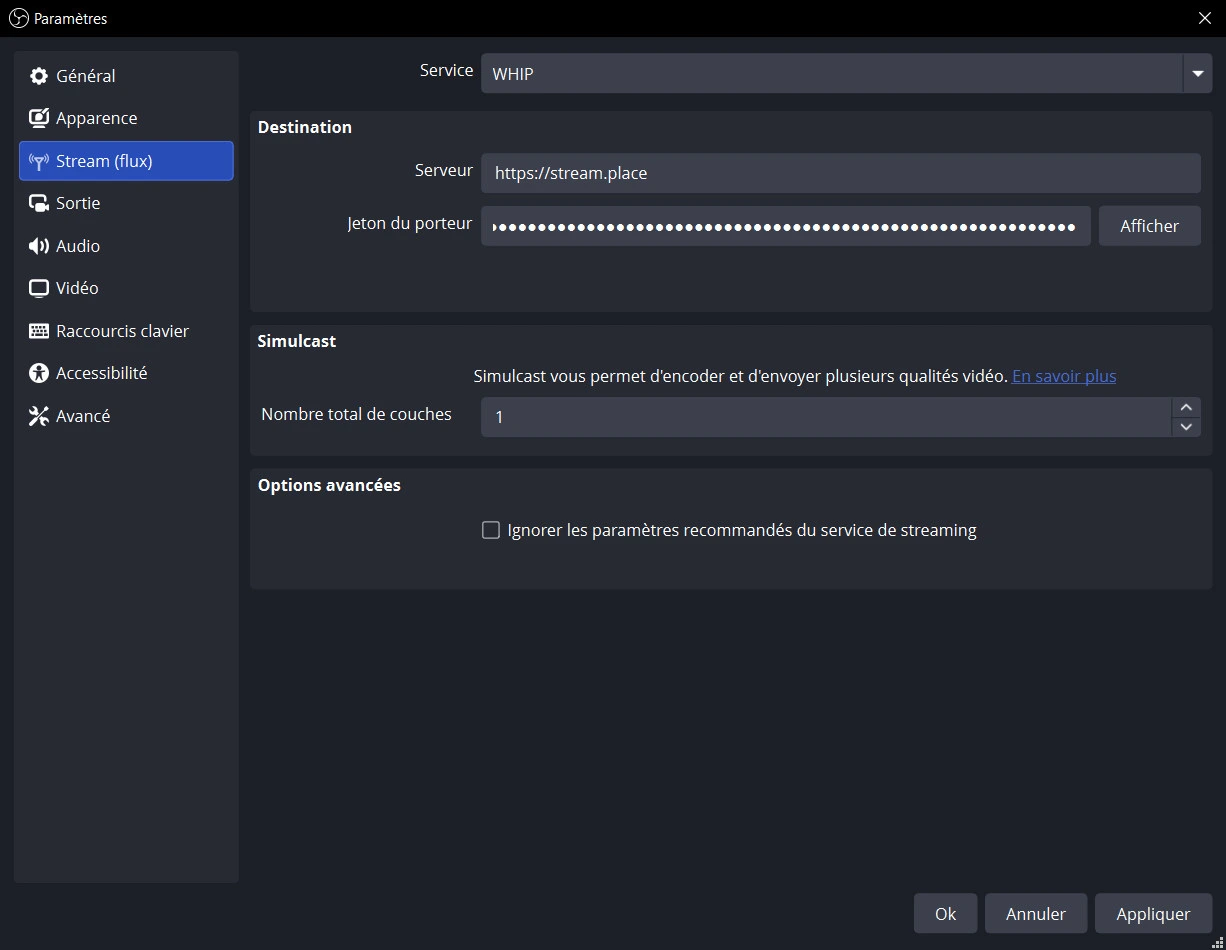Confirm settings with the Ok button
Viewport: 1226px width, 950px height.
[945, 913]
